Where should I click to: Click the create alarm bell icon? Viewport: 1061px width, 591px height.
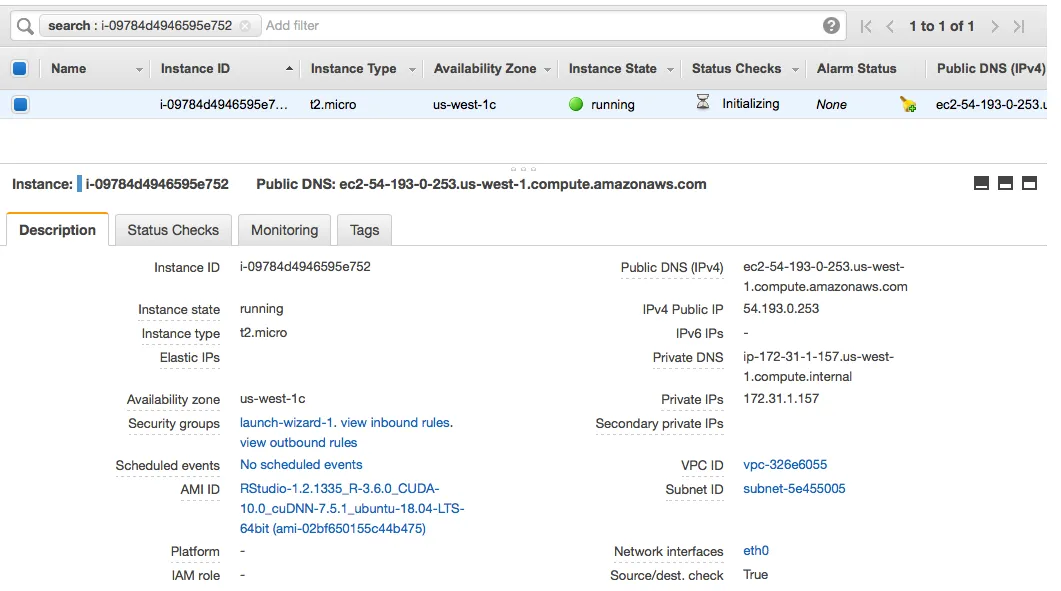(907, 104)
